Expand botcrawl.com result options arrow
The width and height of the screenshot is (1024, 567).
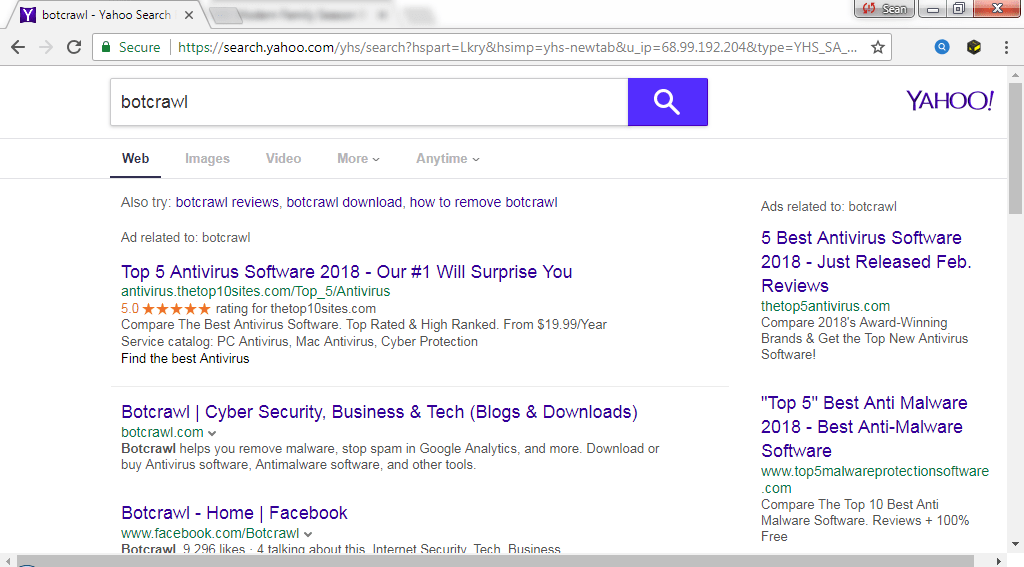[212, 433]
